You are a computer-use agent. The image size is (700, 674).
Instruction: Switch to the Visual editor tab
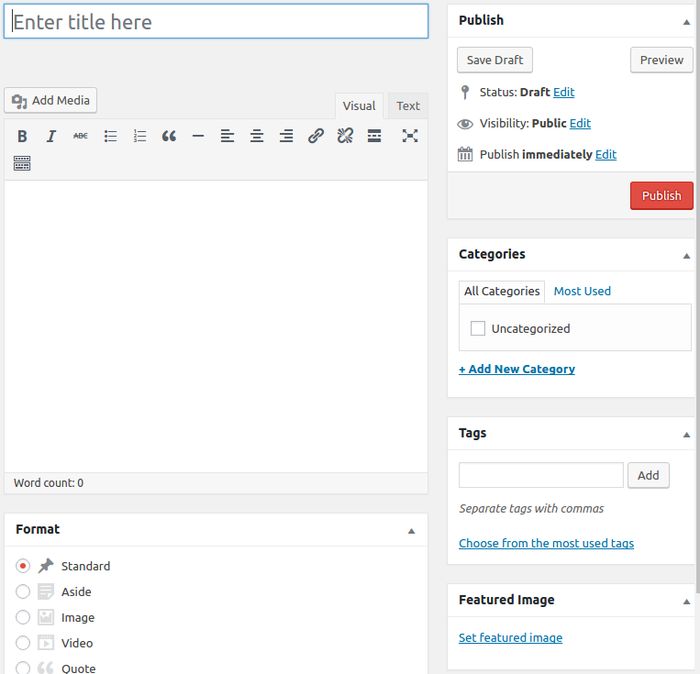(x=359, y=106)
